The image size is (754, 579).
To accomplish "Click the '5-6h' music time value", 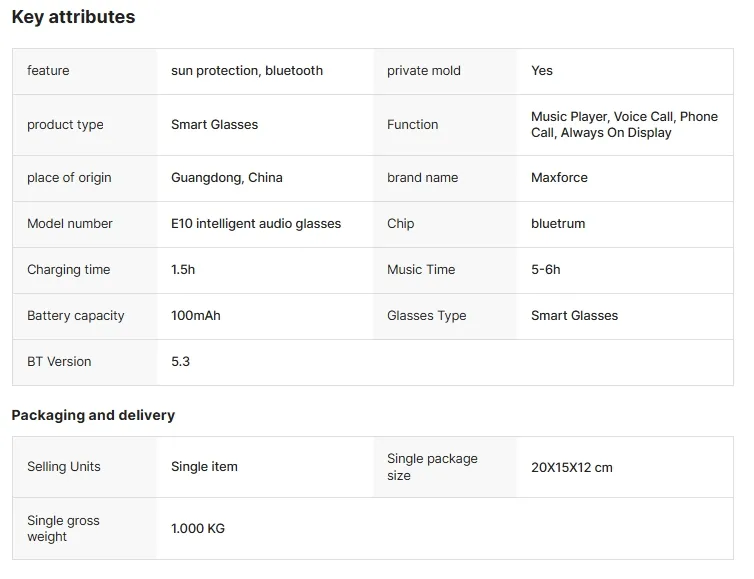I will [546, 270].
